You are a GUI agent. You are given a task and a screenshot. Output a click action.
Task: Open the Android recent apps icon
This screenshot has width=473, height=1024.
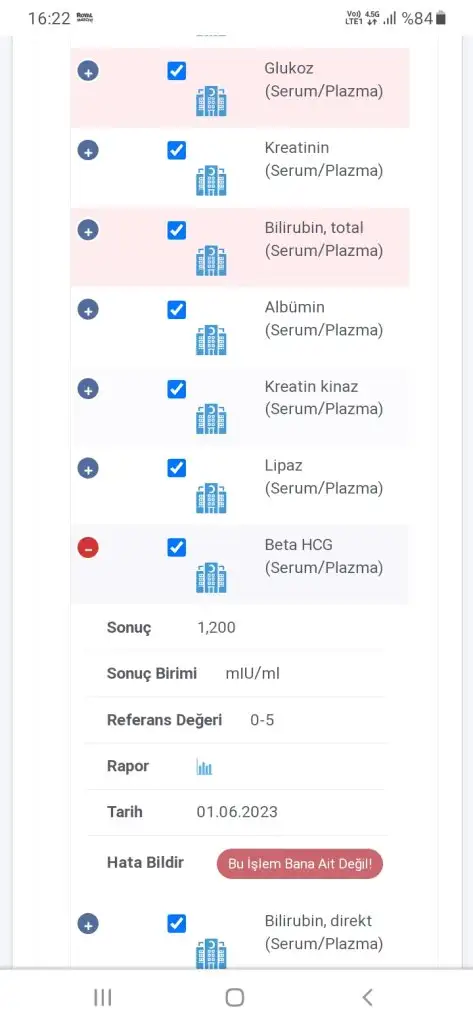coord(103,997)
